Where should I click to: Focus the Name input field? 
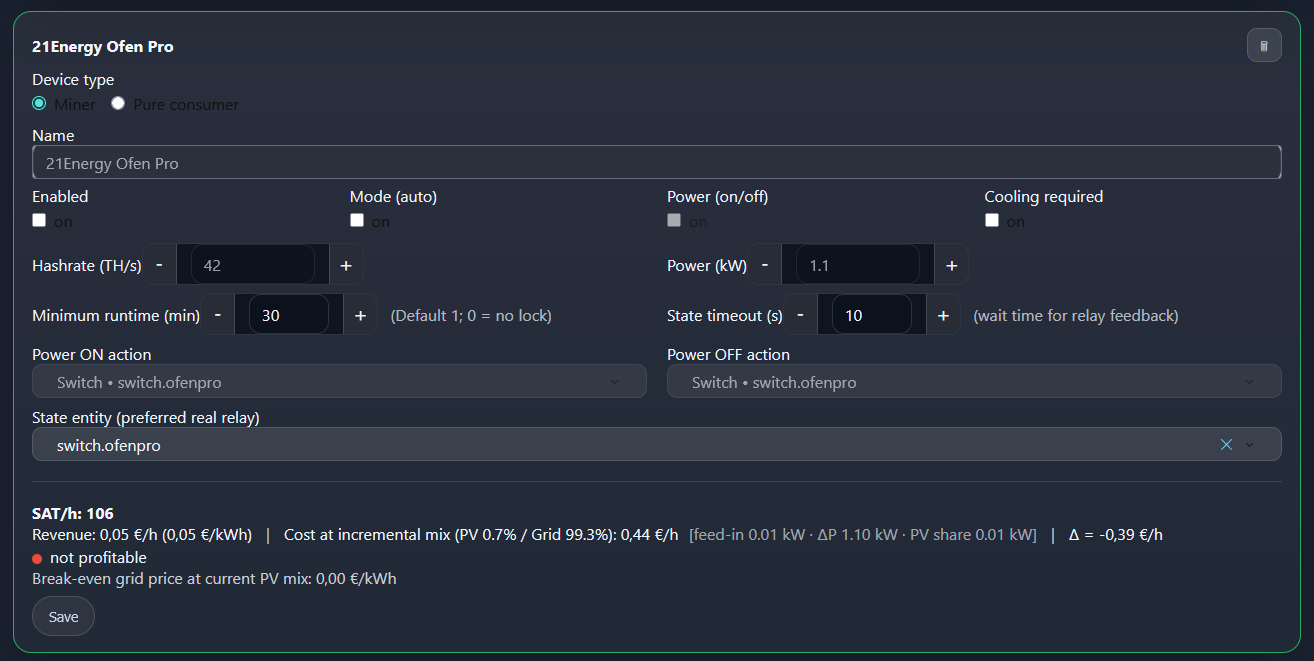pyautogui.click(x=656, y=163)
